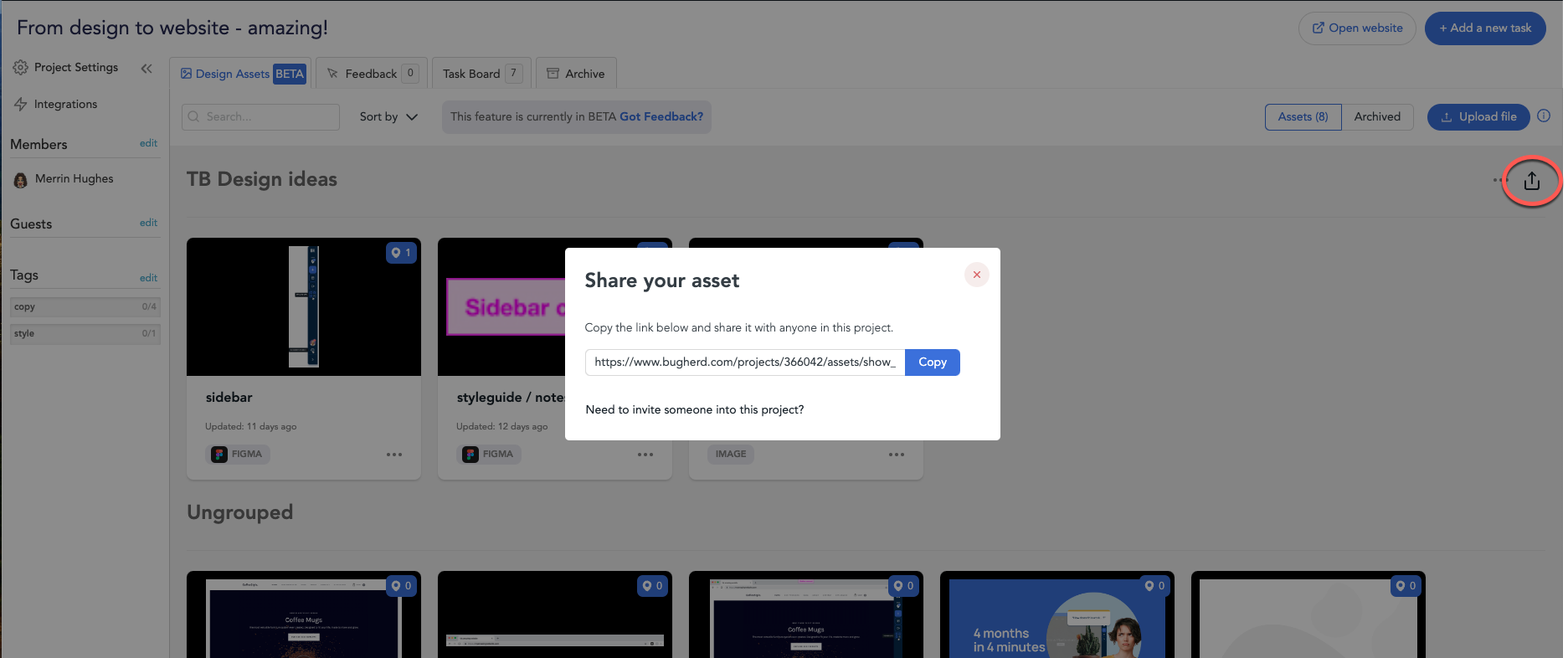Close the Share your asset dialog
This screenshot has height=658, width=1568.
point(976,275)
